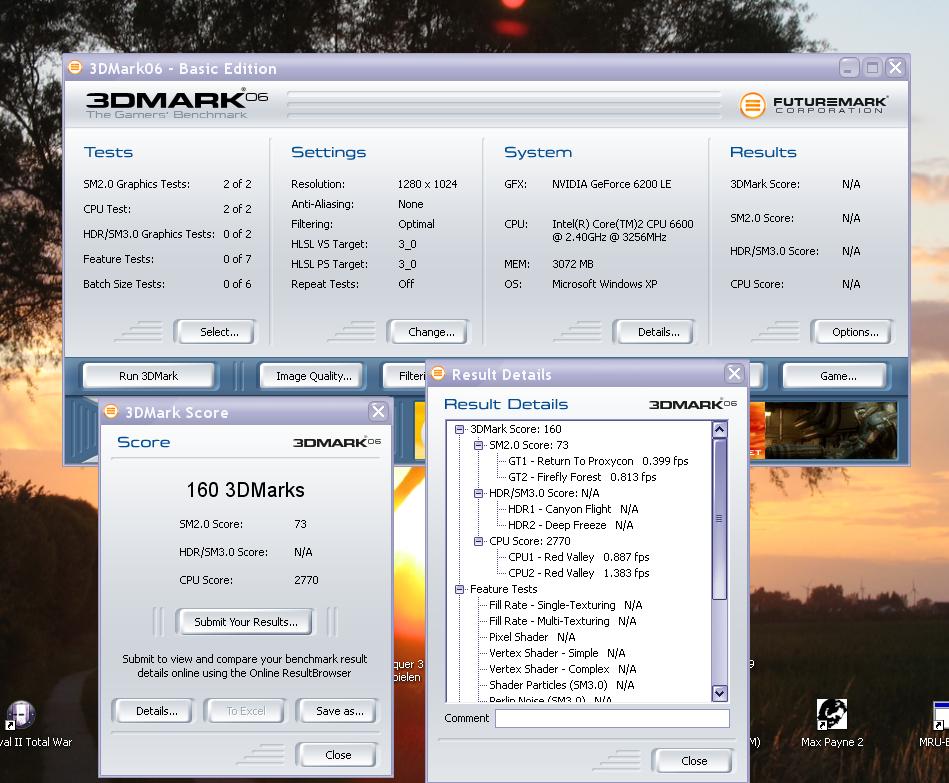
Task: Click CPU Score value '2770'
Action: [x=306, y=580]
